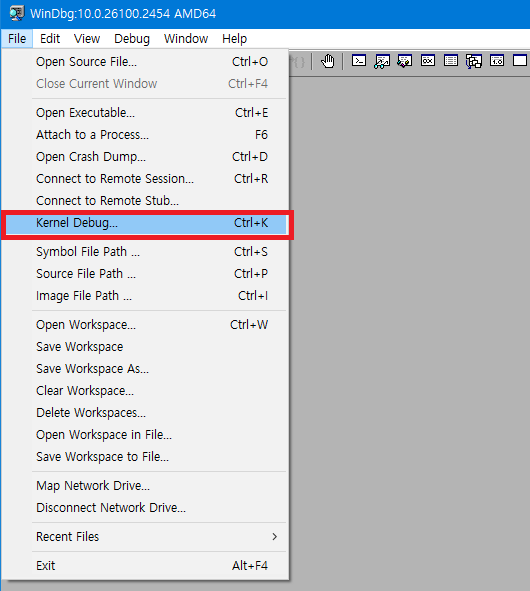Choose Save Workspace to File
This screenshot has height=591, width=530.
click(x=145, y=457)
